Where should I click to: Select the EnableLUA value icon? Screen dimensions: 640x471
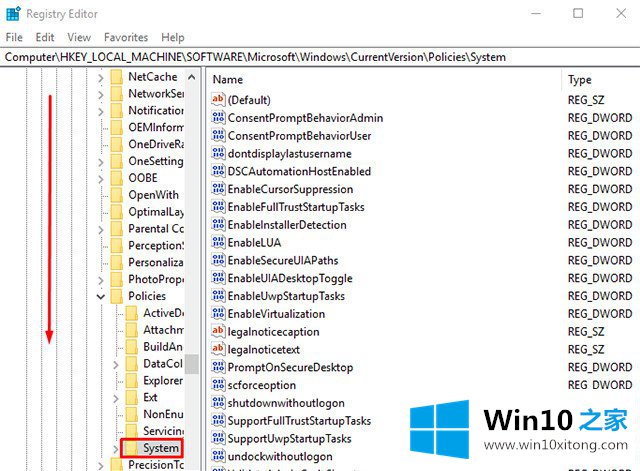coord(218,242)
